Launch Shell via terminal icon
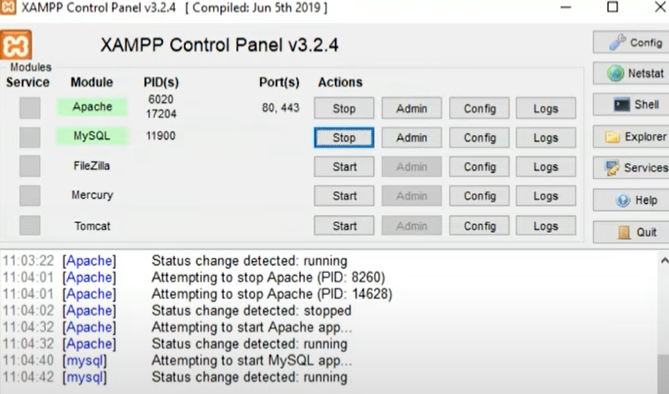 click(631, 105)
